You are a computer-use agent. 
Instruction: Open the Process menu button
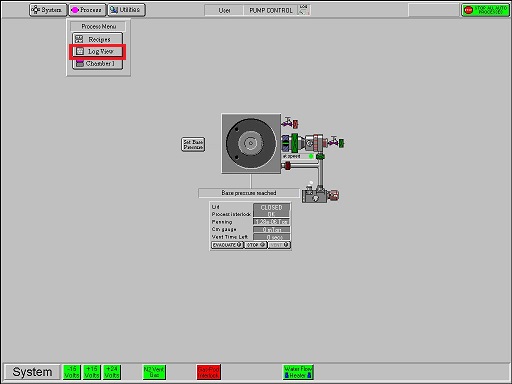pyautogui.click(x=87, y=10)
